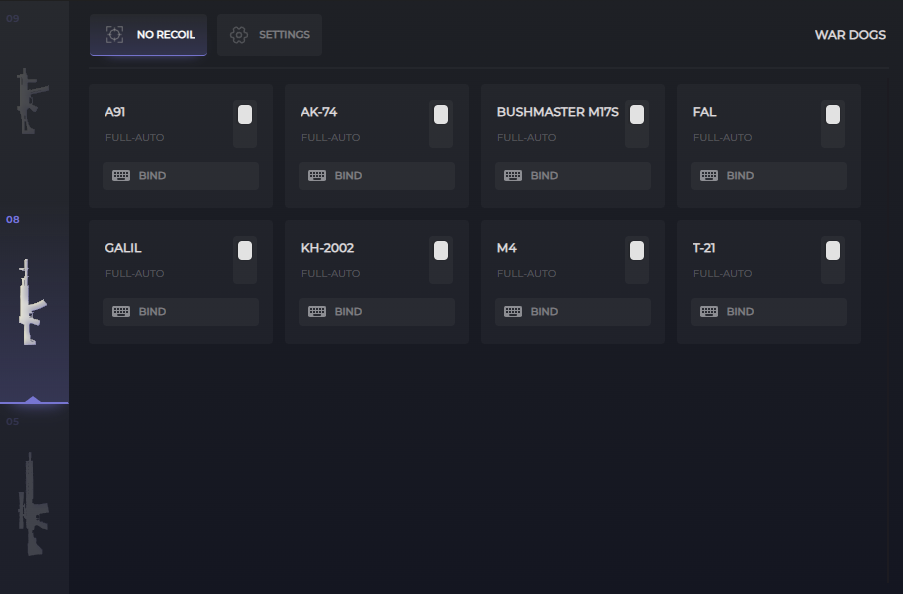Click the AK-74 weapon name
903x594 pixels.
(x=318, y=112)
